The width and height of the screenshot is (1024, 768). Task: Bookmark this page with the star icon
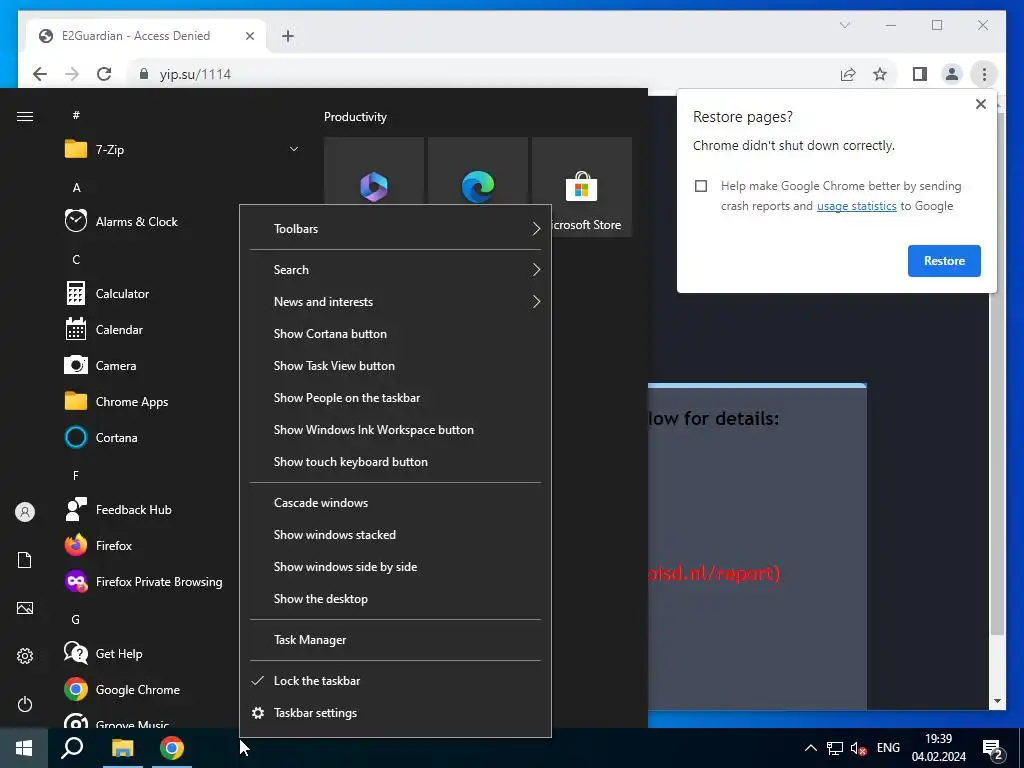880,74
